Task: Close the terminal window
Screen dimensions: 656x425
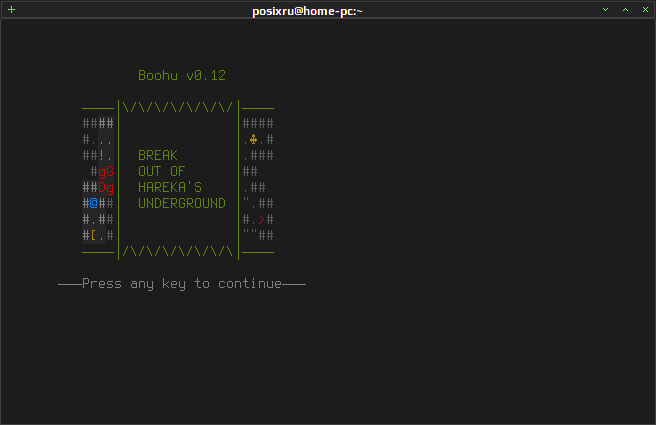Action: pos(646,10)
